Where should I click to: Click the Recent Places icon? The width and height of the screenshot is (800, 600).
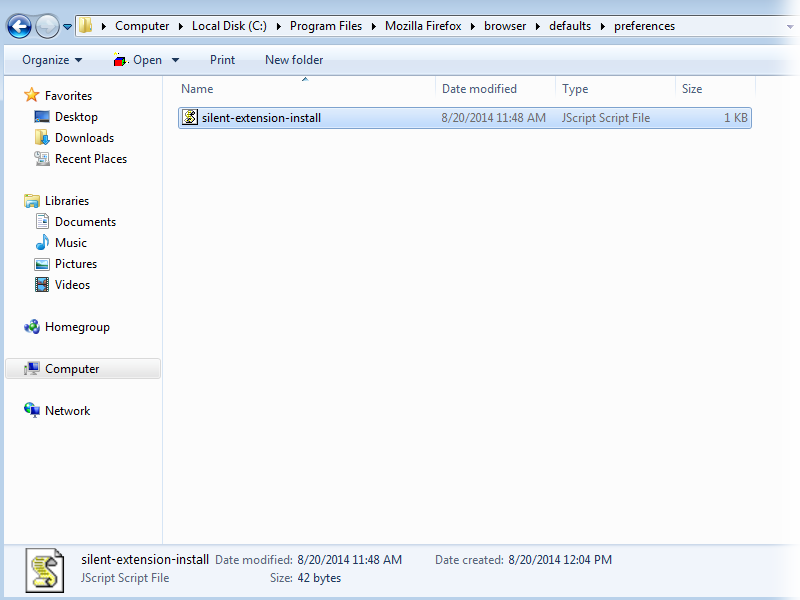tap(42, 159)
